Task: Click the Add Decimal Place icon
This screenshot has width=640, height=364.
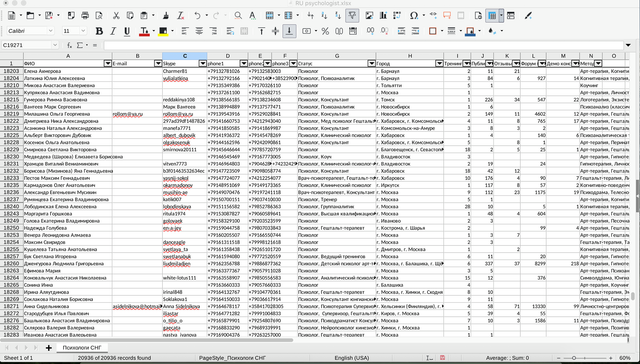Action: tap(370, 31)
